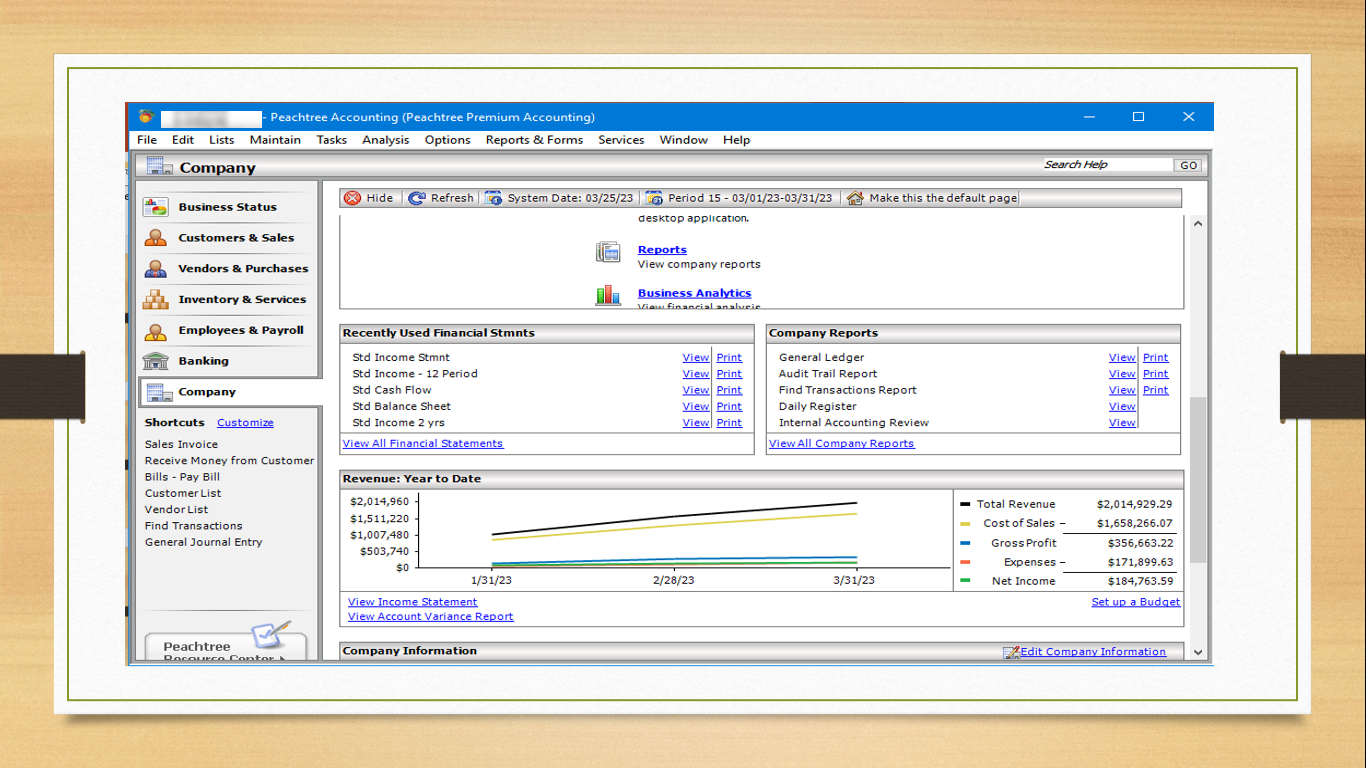Click the Peachtree app icon in title bar

click(146, 116)
